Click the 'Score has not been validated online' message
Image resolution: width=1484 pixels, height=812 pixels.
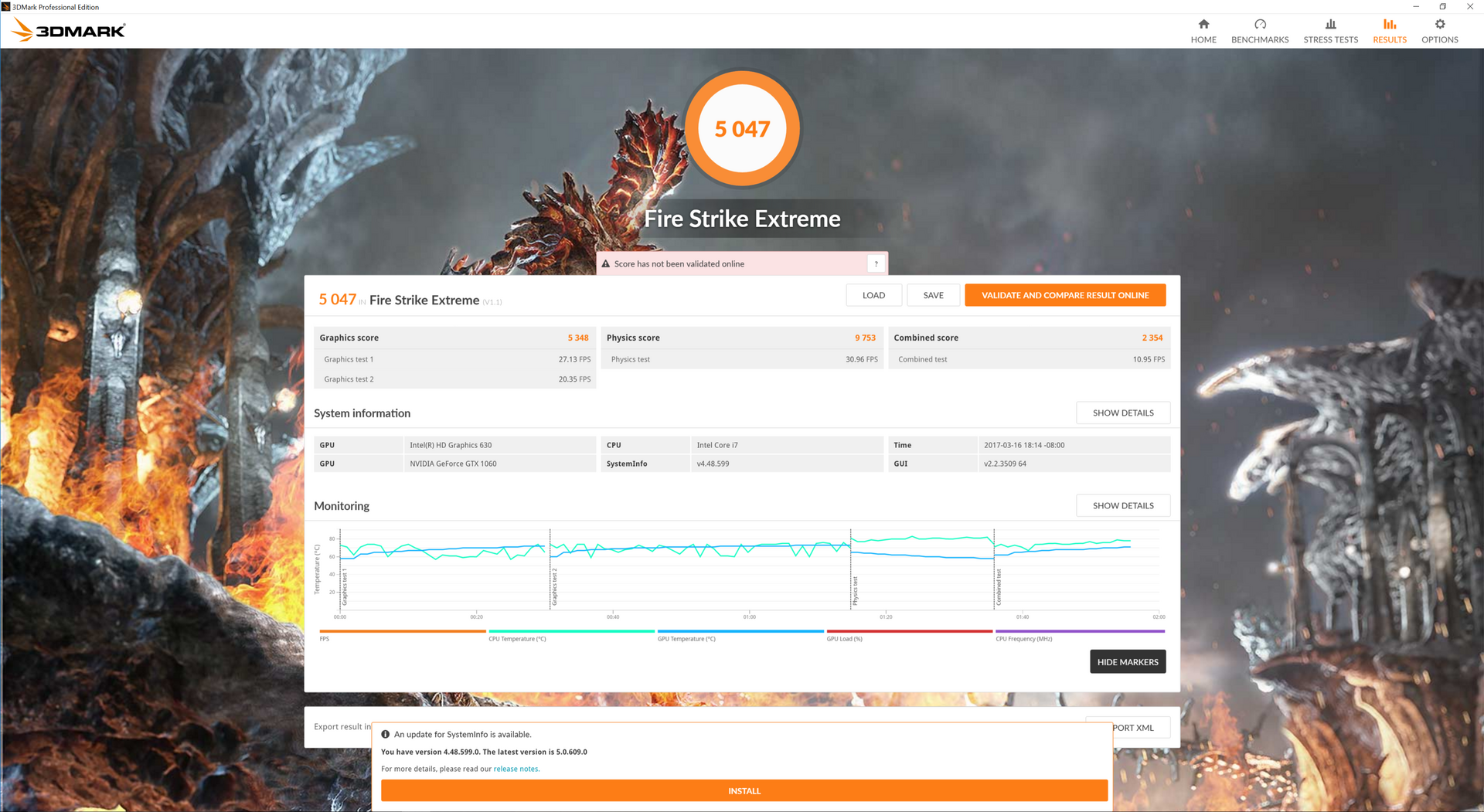[x=679, y=264]
